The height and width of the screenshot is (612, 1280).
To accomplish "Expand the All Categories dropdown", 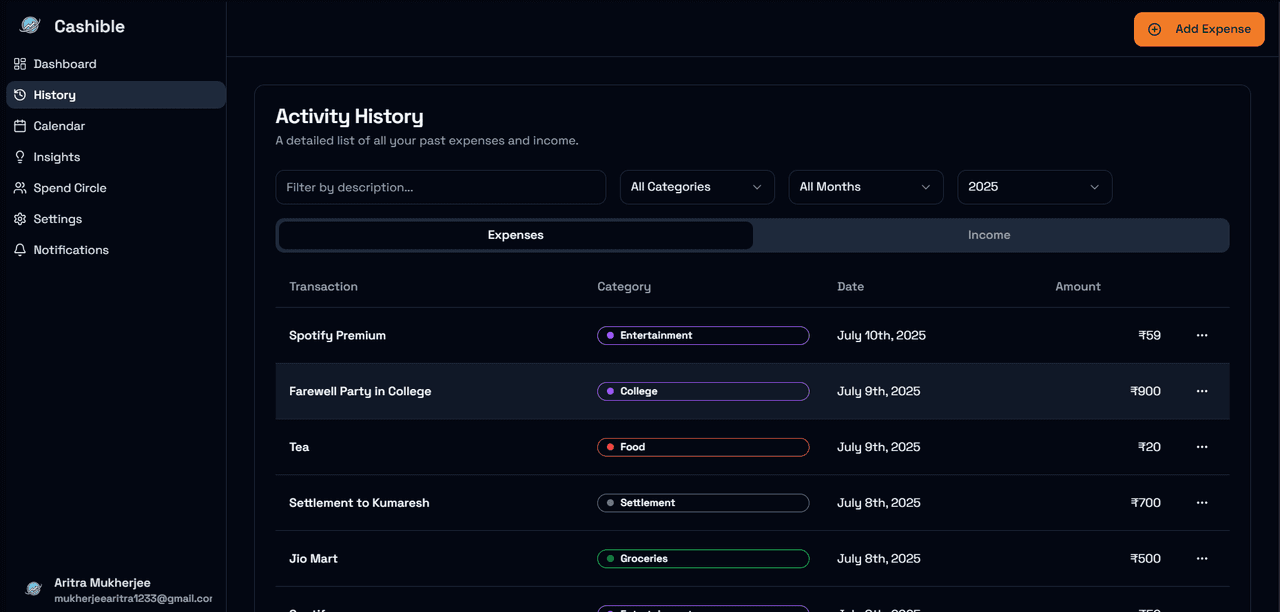I will point(696,187).
